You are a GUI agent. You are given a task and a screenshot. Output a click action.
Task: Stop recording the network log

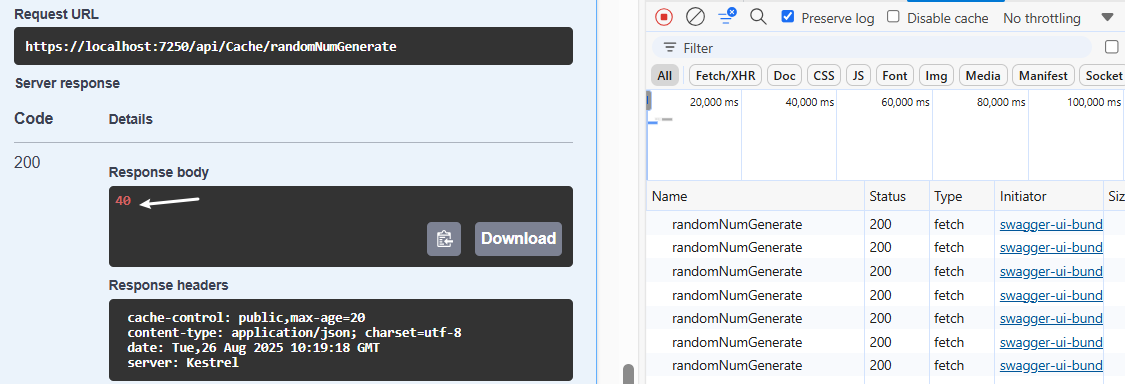(x=664, y=17)
